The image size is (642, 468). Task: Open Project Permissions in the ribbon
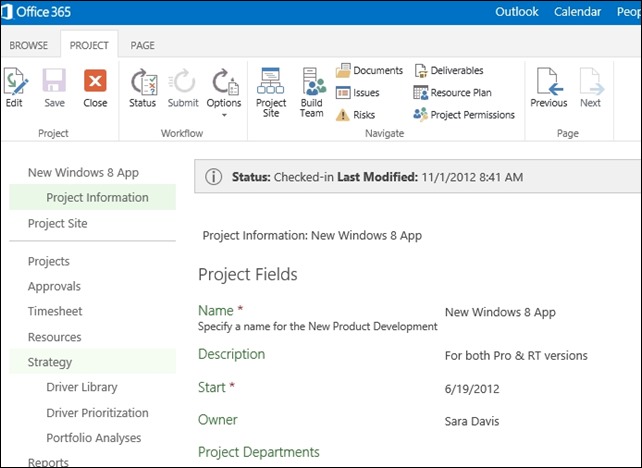464,115
